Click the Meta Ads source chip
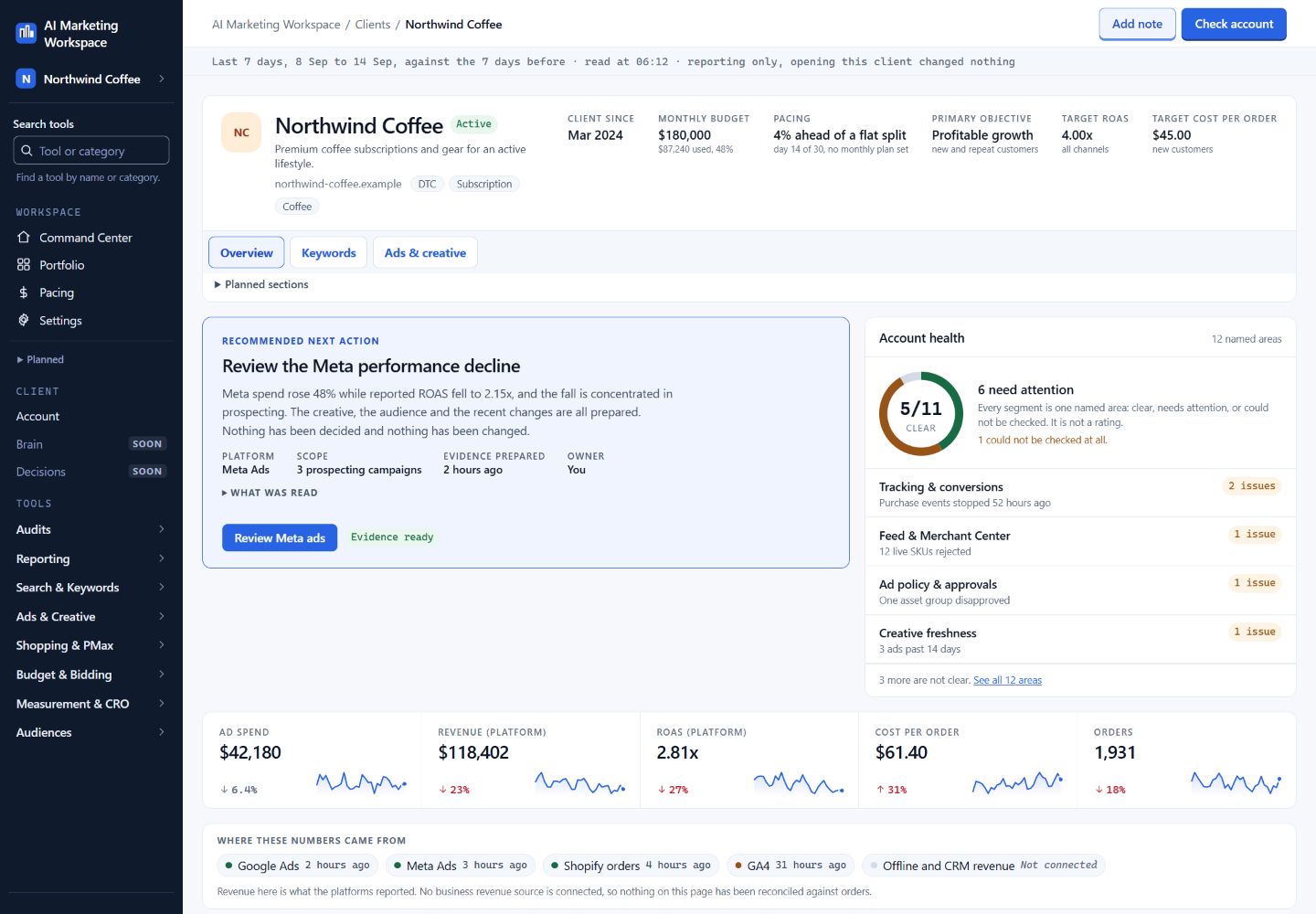 (461, 865)
